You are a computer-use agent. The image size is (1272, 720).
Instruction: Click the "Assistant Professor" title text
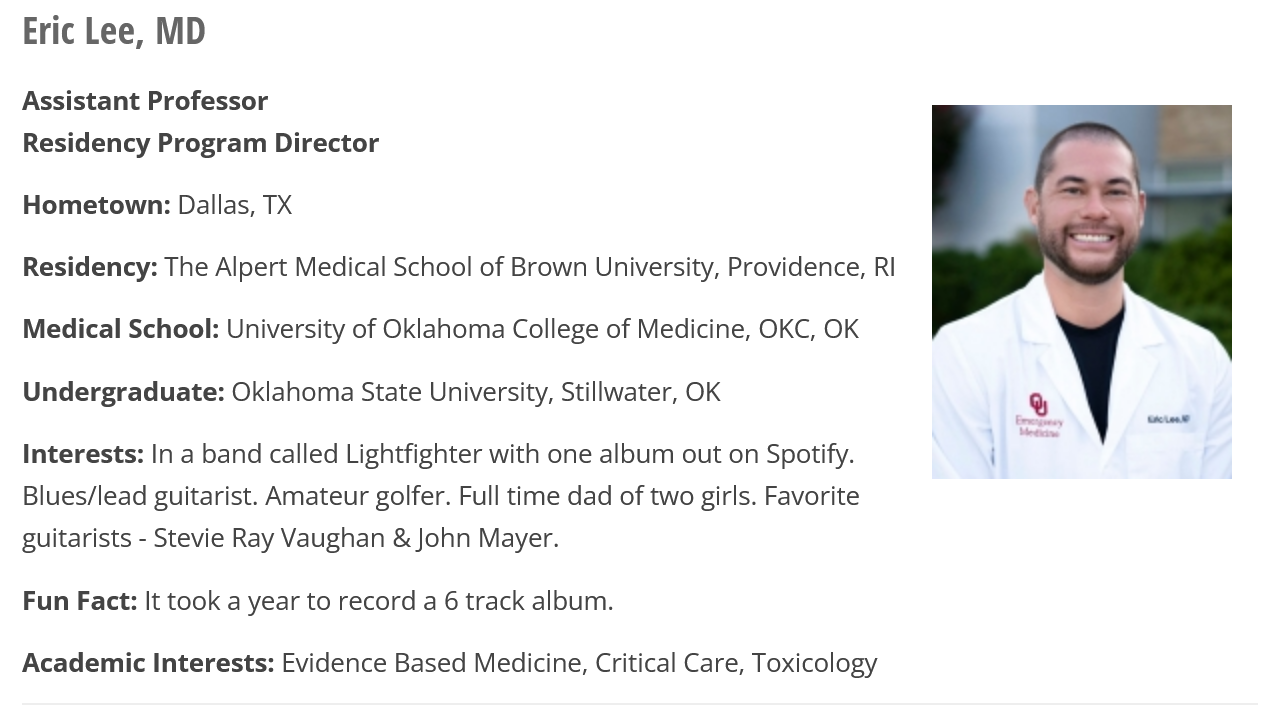click(x=145, y=101)
